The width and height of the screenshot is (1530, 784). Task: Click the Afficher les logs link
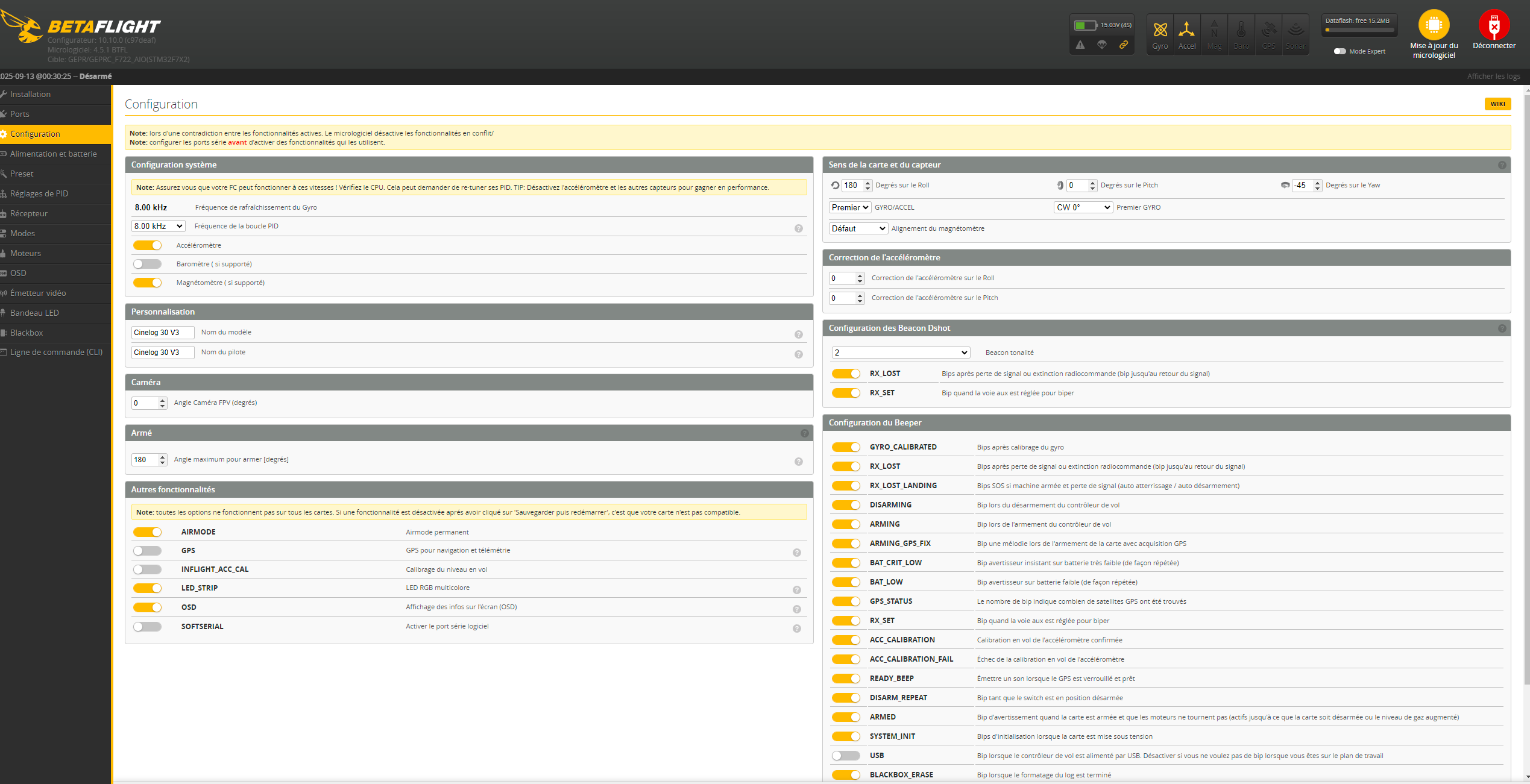click(x=1493, y=77)
